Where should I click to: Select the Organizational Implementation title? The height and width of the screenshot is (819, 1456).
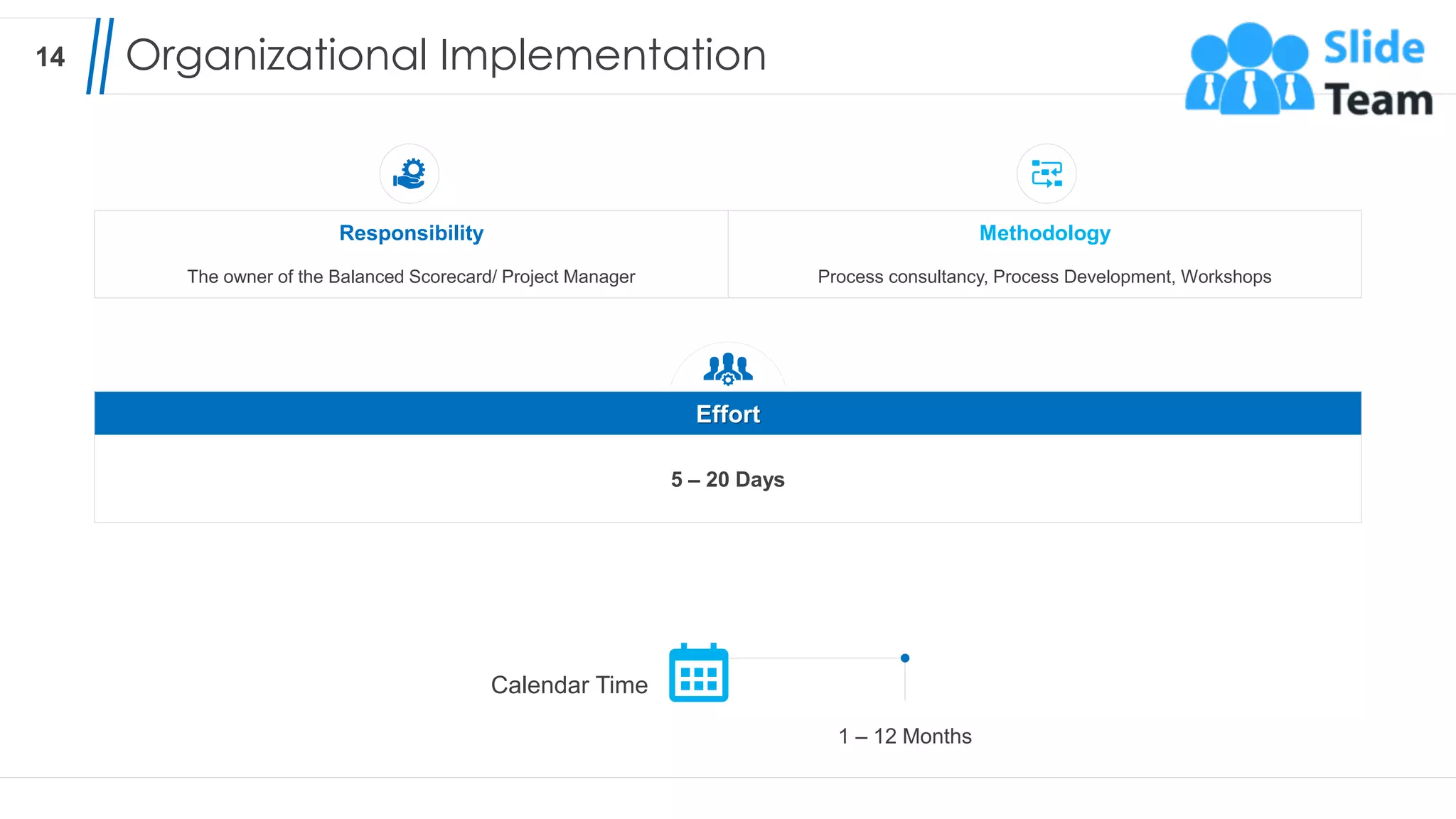[446, 55]
